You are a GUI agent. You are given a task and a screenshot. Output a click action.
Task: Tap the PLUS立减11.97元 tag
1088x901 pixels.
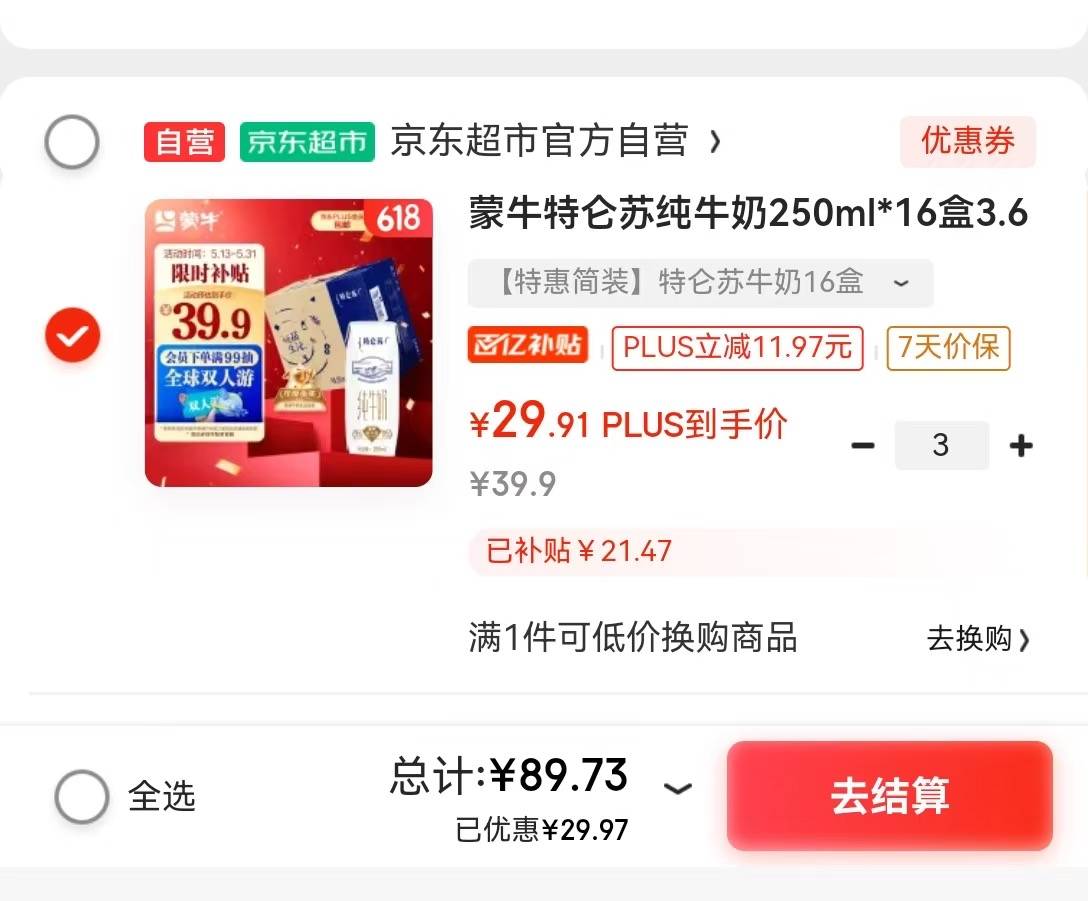click(737, 348)
